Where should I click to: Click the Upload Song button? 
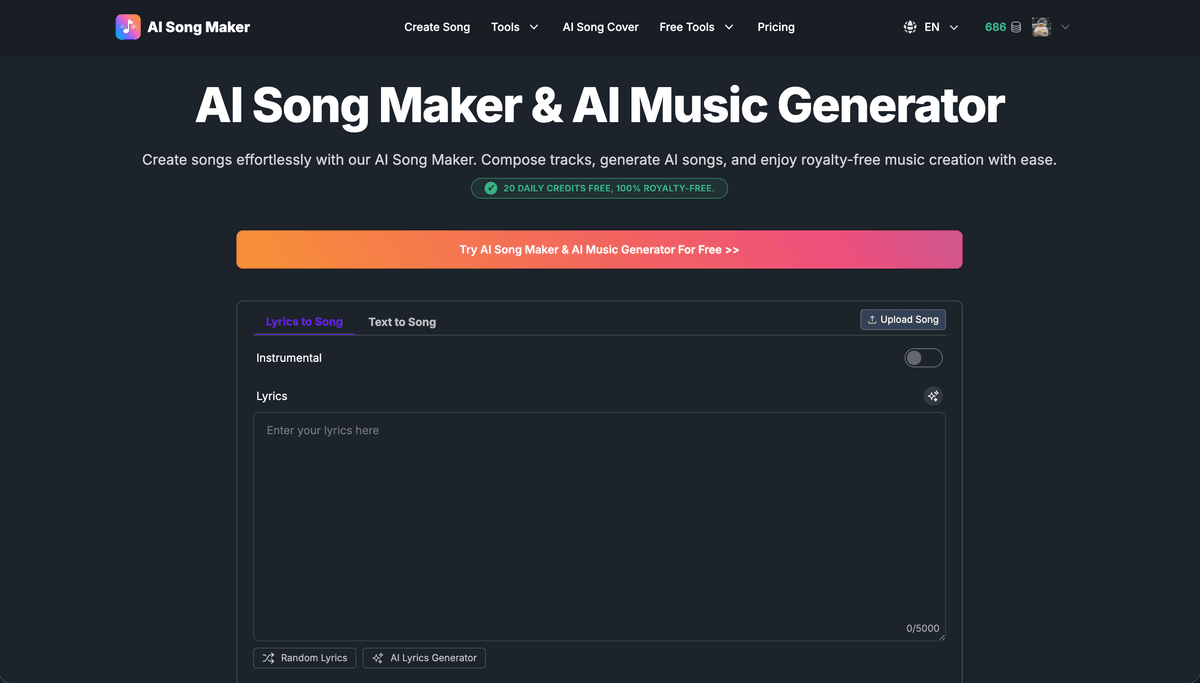[x=903, y=319]
